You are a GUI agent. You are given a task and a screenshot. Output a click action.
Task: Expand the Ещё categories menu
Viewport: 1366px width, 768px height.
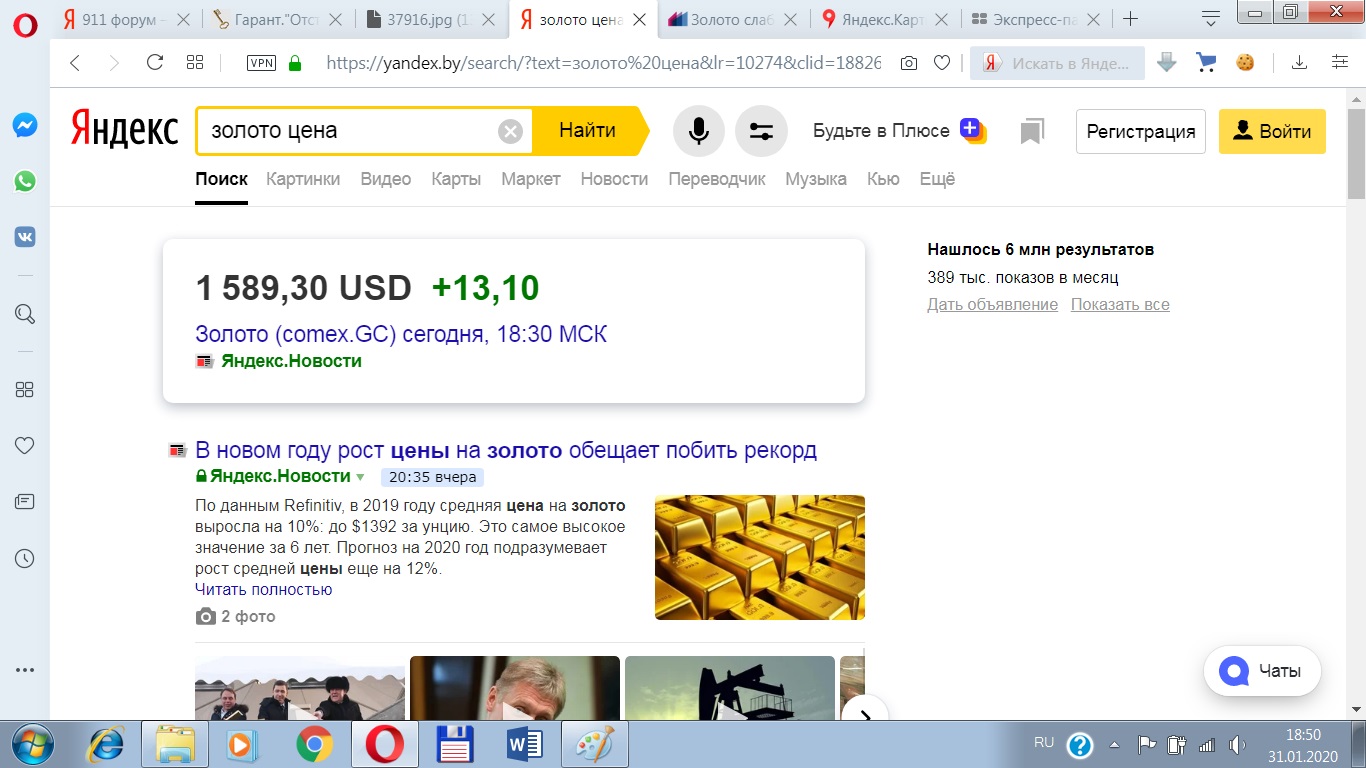coord(937,179)
